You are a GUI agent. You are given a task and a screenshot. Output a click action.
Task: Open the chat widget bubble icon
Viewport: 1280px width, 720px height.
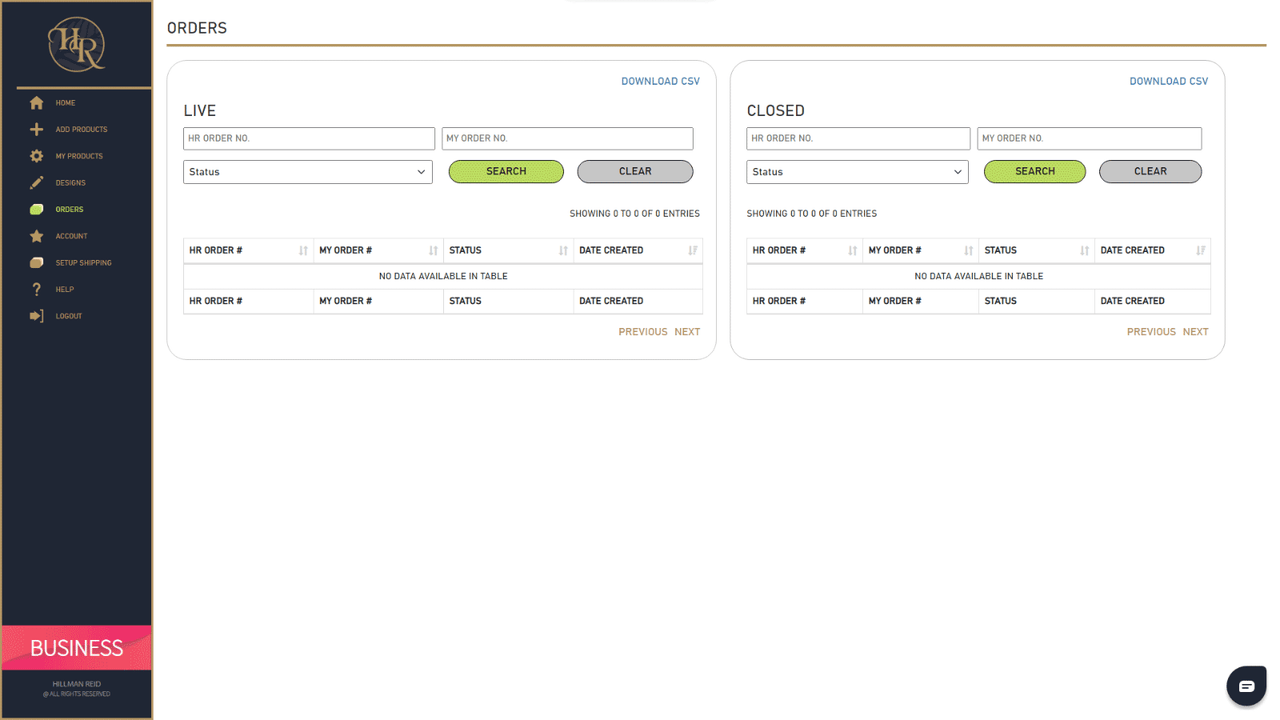click(x=1246, y=685)
